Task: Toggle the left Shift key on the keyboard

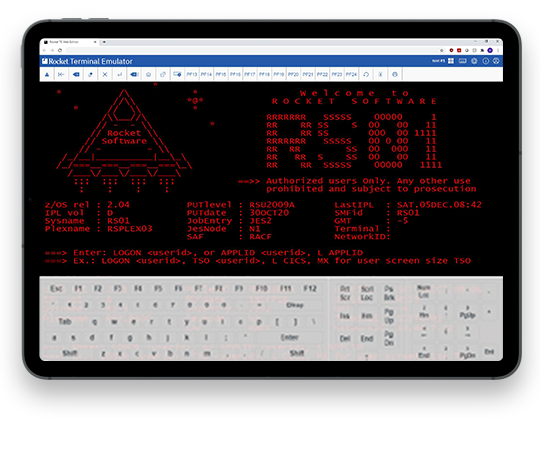Action: click(x=70, y=353)
